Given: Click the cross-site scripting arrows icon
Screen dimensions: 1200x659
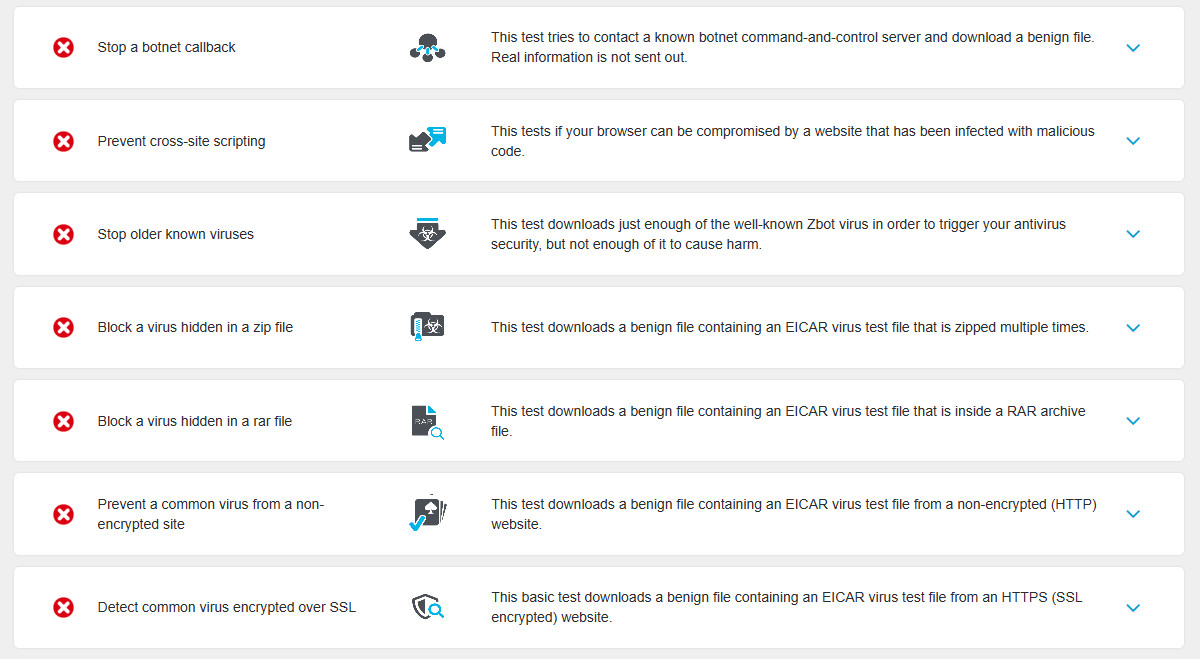Looking at the screenshot, I should tap(428, 140).
